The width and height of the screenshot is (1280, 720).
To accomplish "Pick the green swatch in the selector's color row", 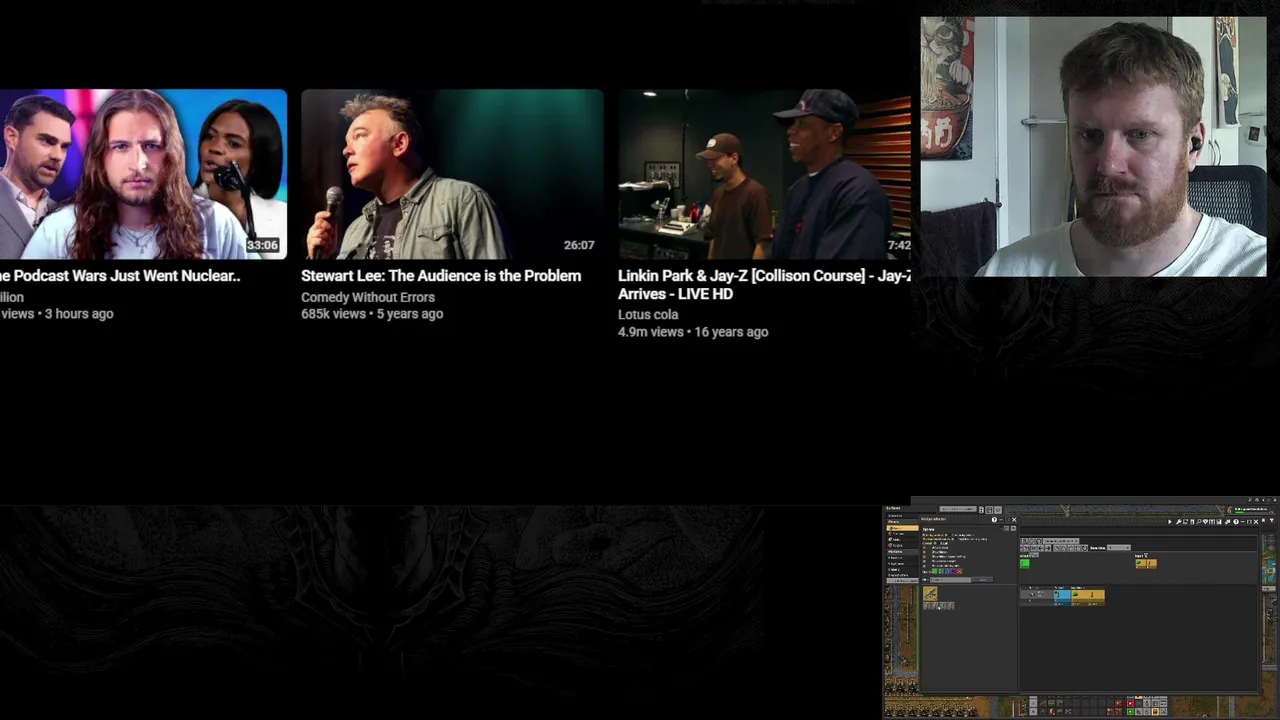I will pos(934,572).
